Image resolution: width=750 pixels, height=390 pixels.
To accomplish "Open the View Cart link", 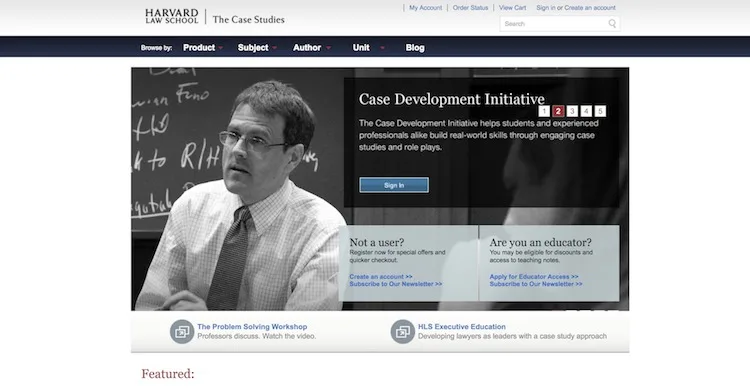I will (x=512, y=8).
